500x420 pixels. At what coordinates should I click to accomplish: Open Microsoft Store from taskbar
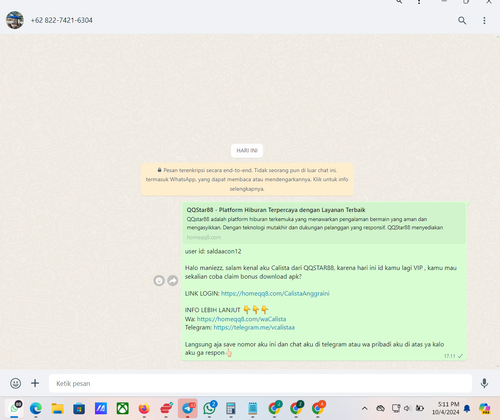click(x=79, y=408)
